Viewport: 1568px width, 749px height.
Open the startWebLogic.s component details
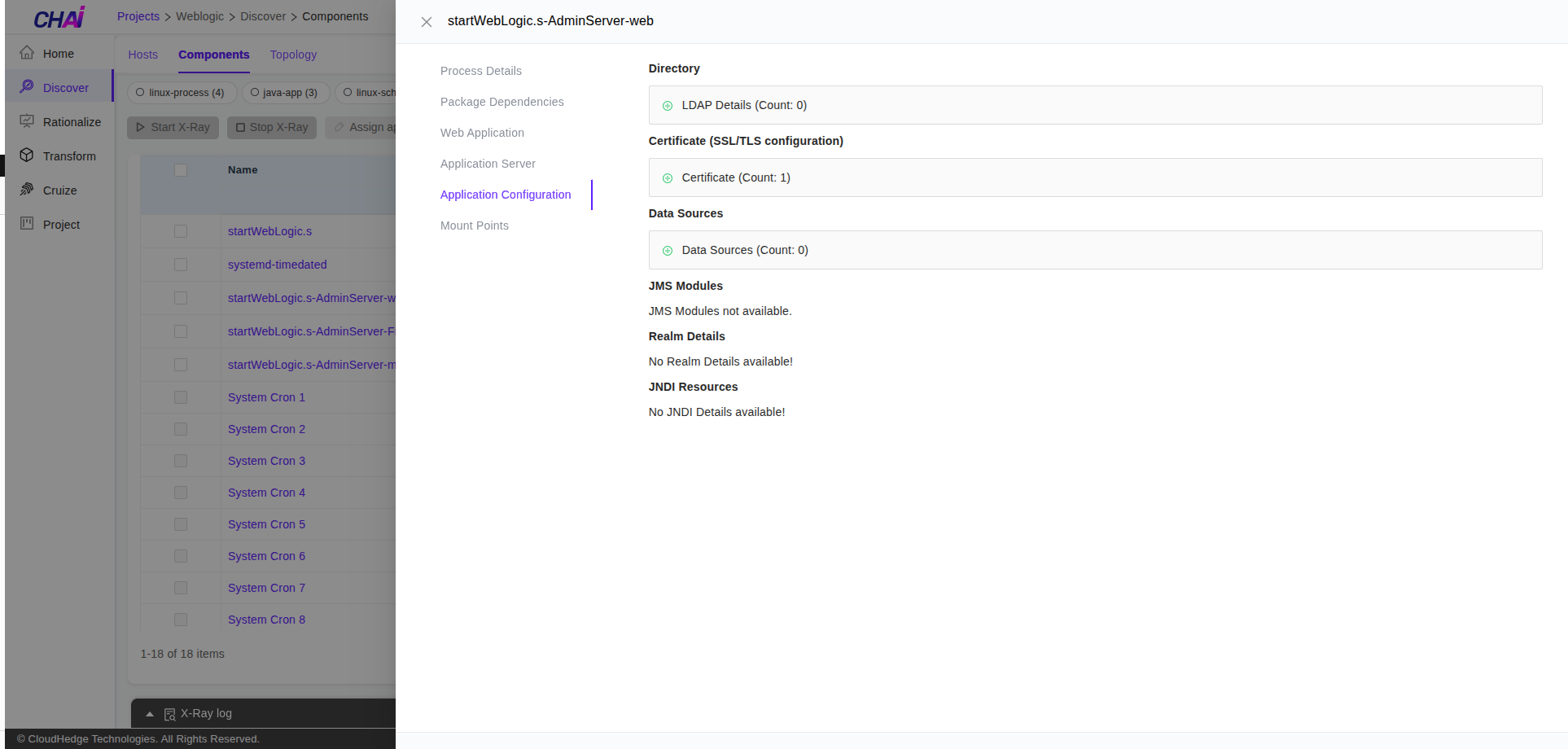click(x=269, y=231)
